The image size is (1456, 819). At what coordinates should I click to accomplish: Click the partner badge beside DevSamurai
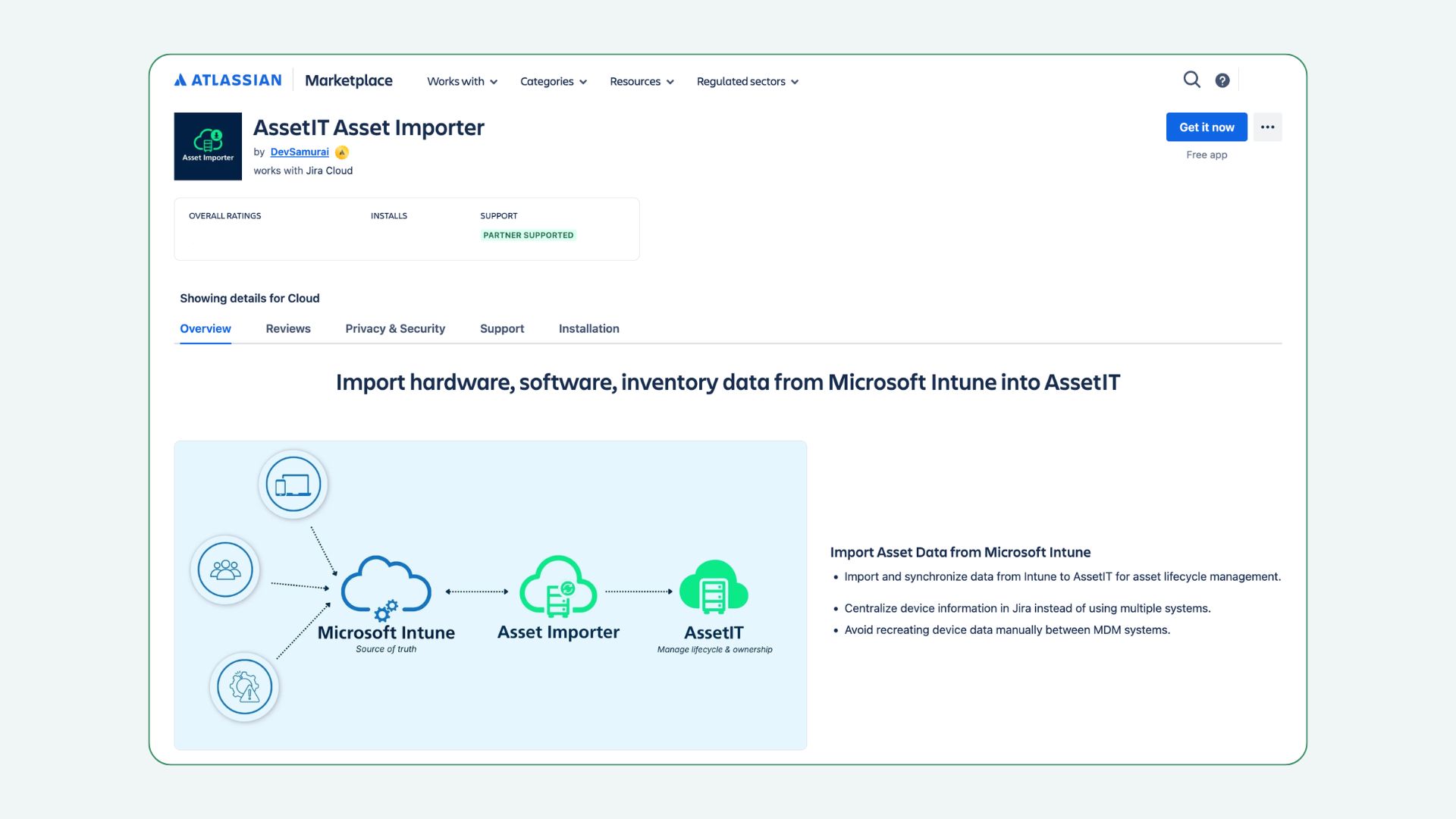[342, 152]
